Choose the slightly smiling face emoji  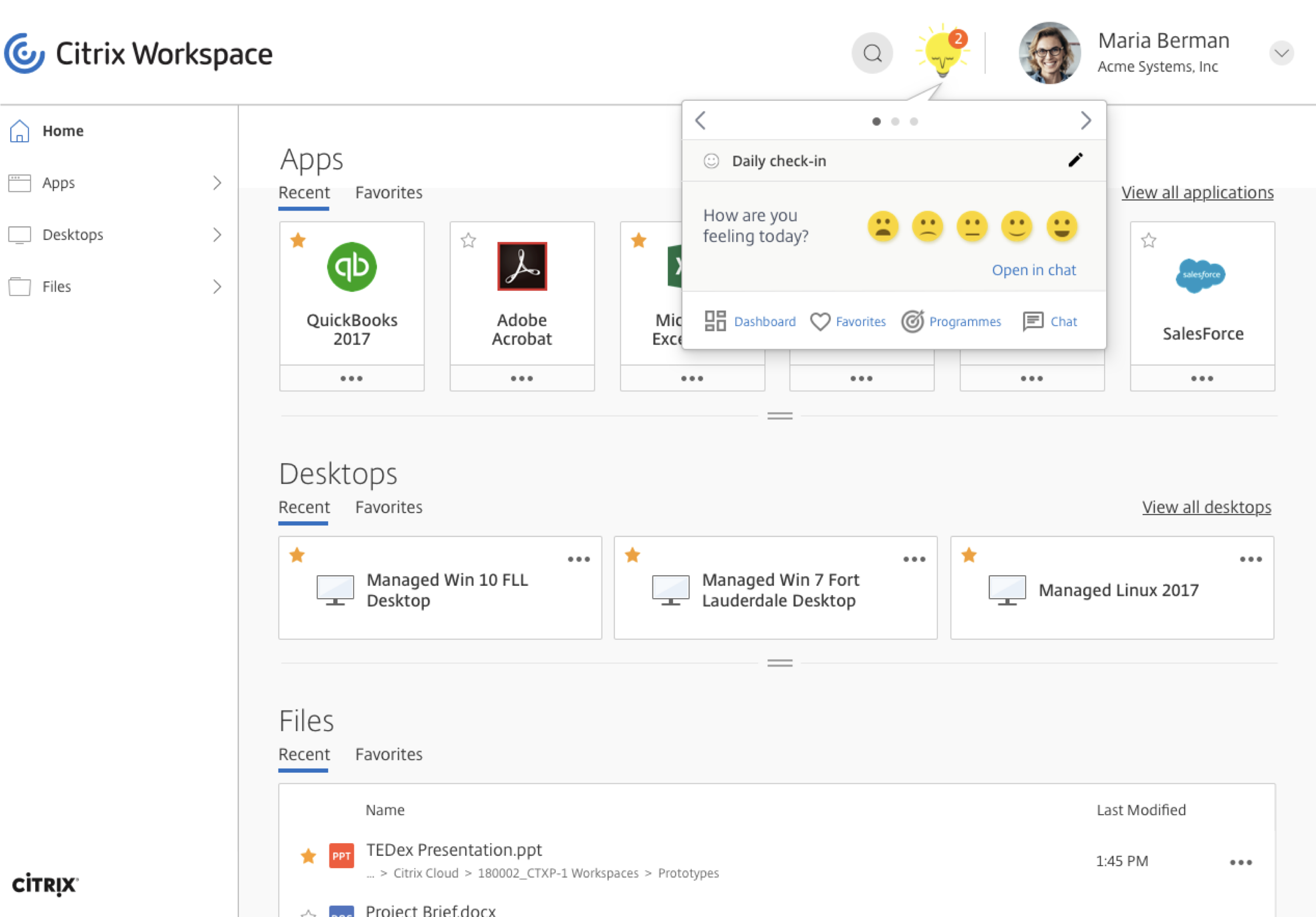pos(1017,226)
